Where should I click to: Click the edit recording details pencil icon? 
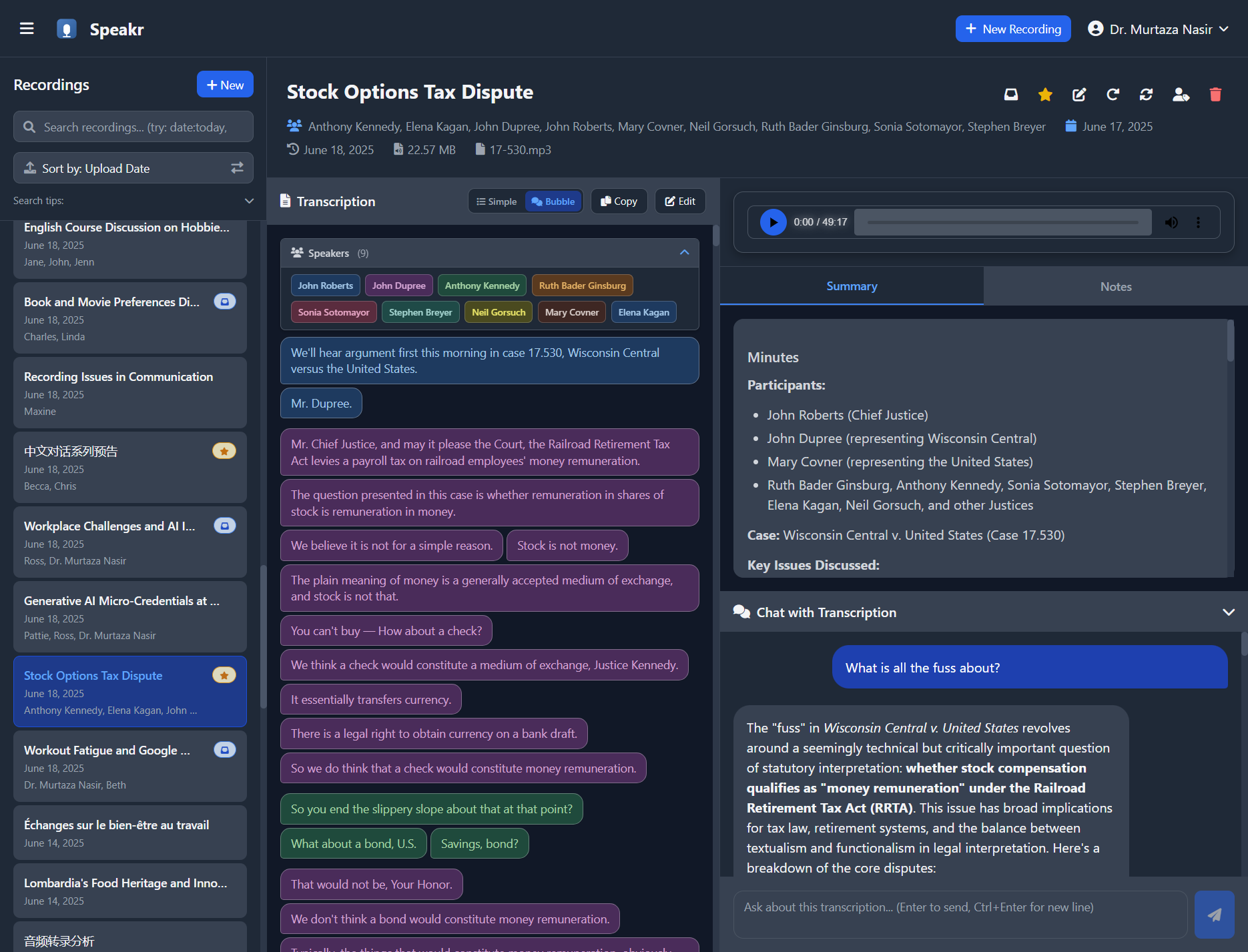point(1079,95)
